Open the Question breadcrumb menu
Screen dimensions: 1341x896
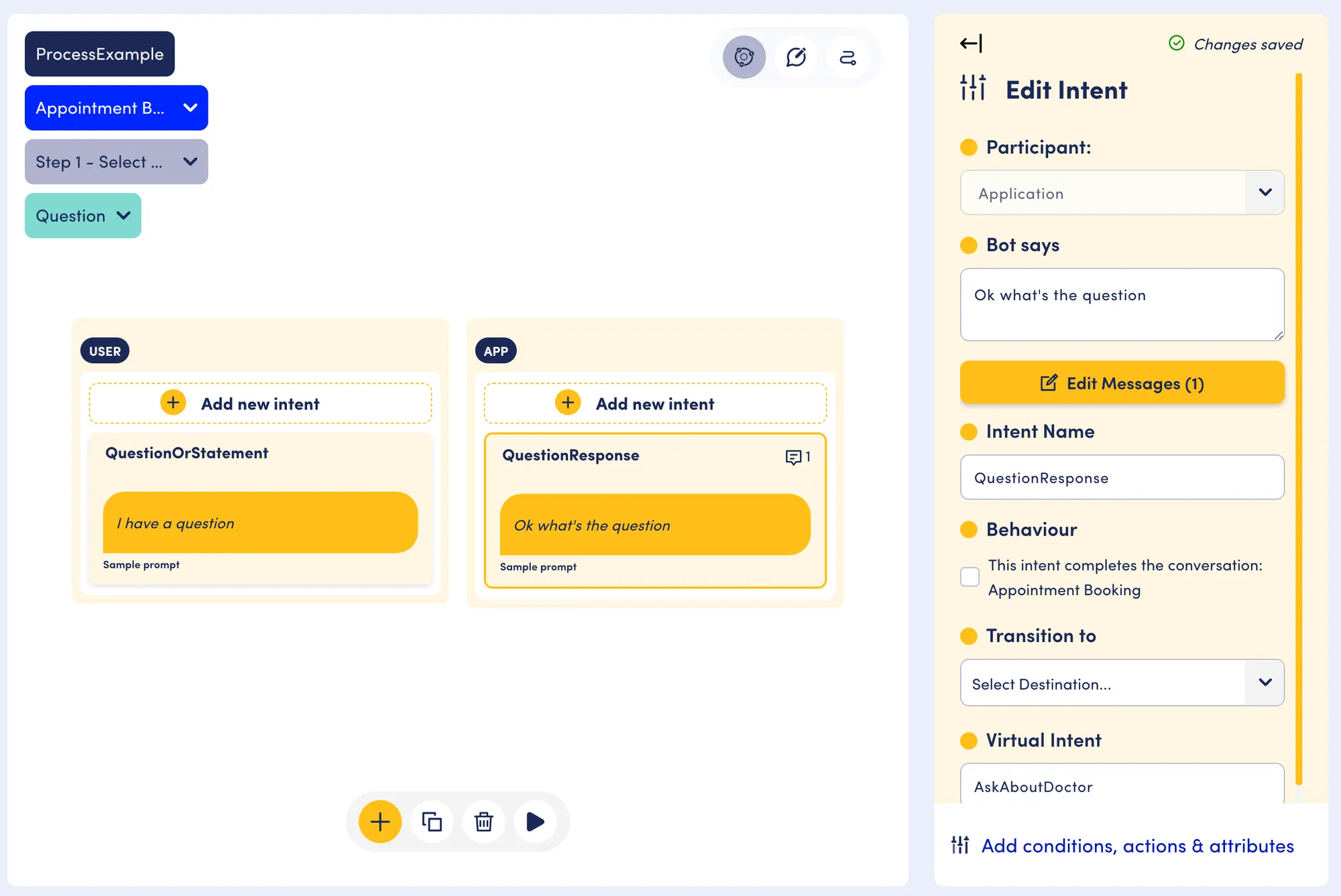point(83,216)
